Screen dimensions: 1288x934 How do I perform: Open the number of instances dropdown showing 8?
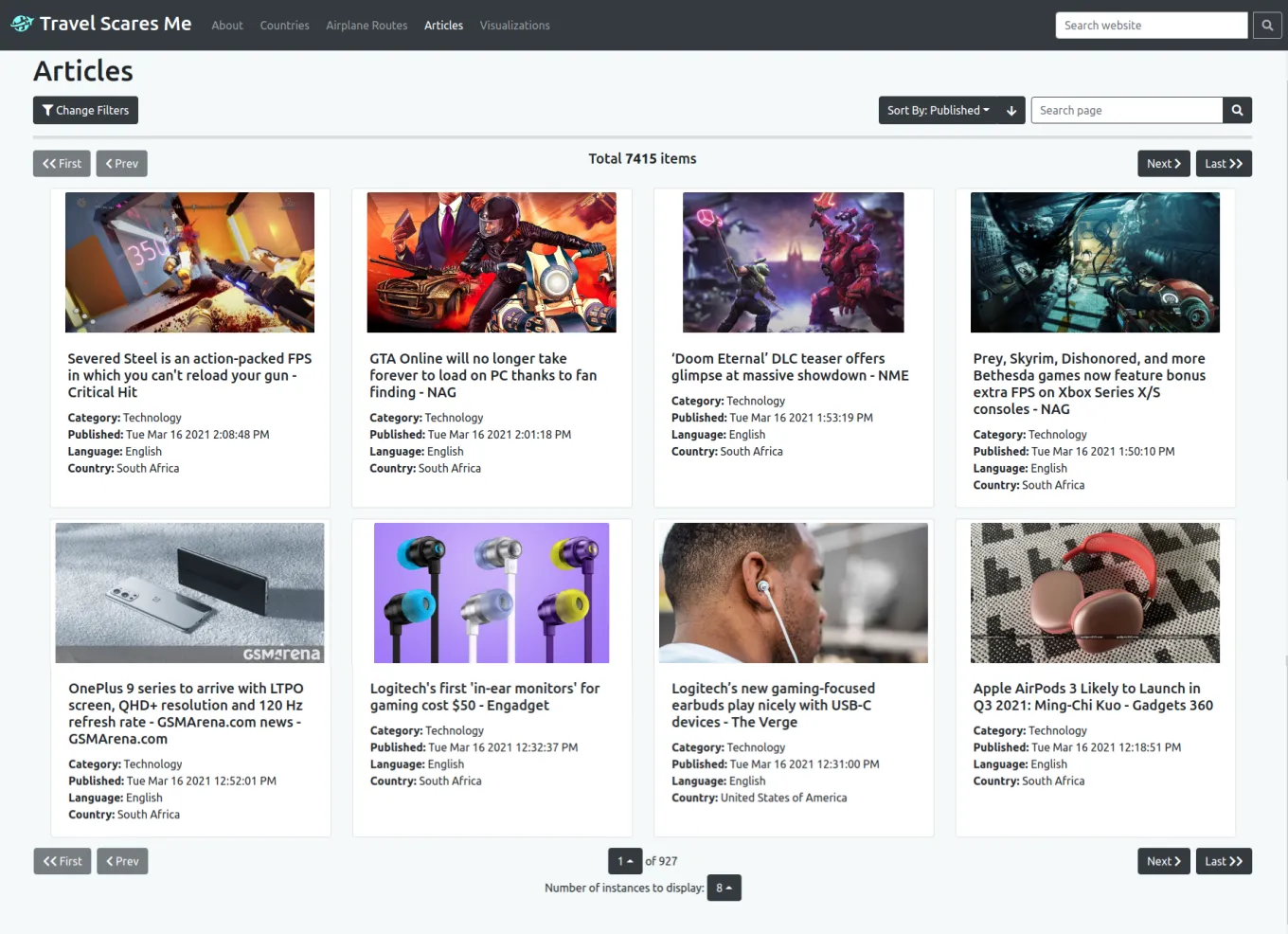click(x=724, y=888)
